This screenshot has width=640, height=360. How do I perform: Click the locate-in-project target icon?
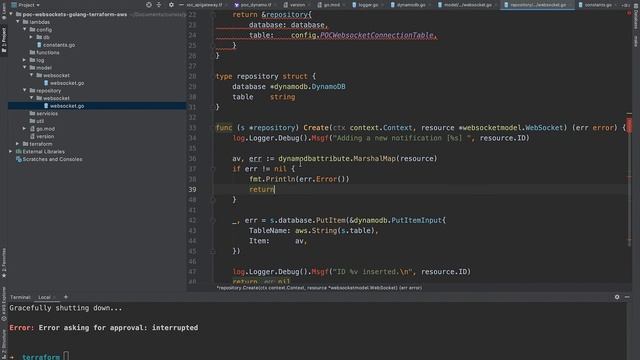[149, 5]
